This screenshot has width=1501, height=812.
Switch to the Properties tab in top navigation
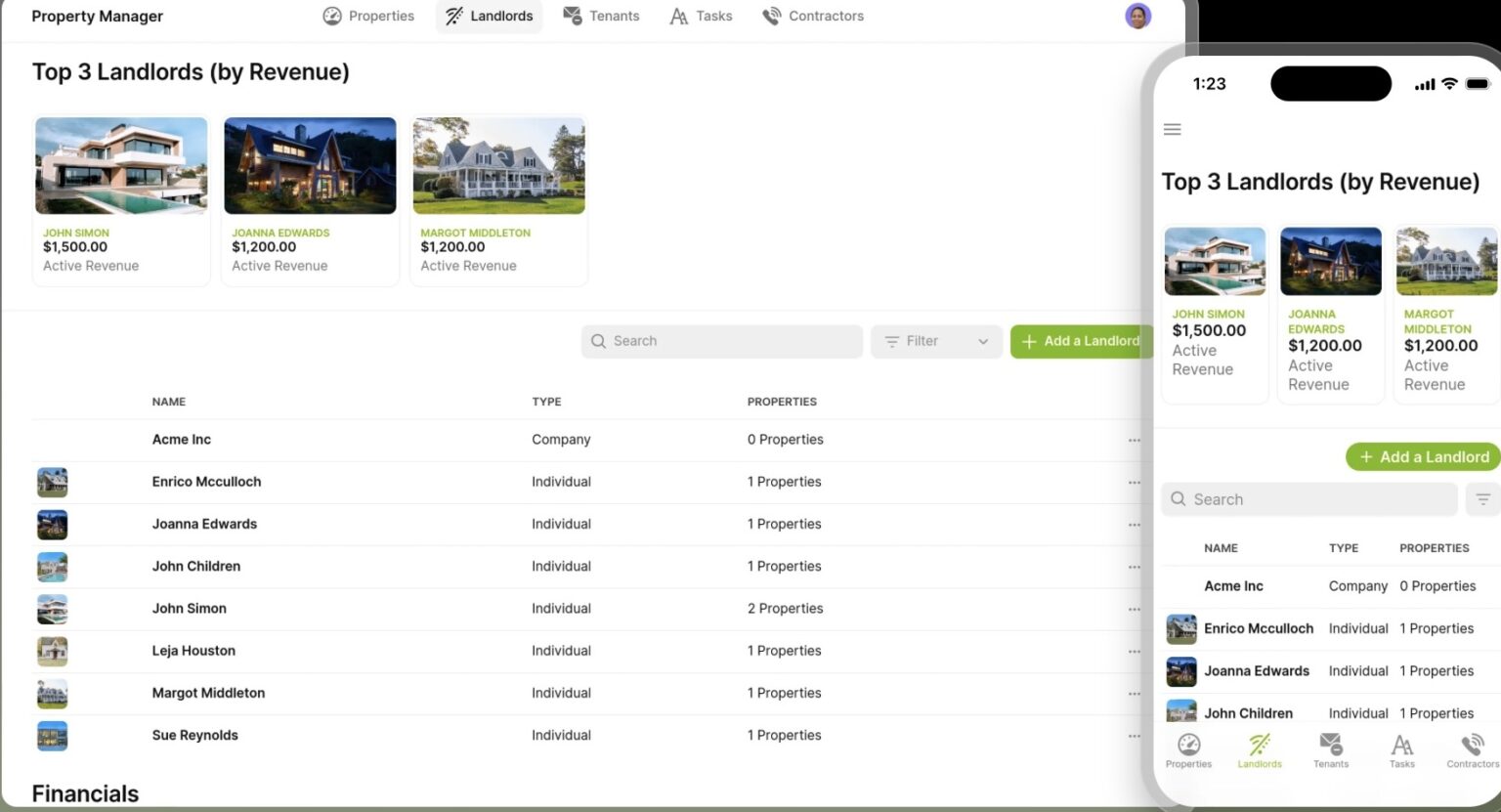click(368, 16)
